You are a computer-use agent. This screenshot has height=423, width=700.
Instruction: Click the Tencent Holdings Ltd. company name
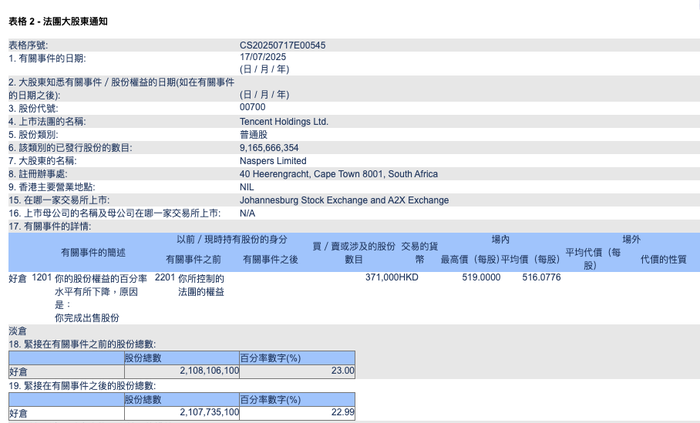[x=284, y=121]
